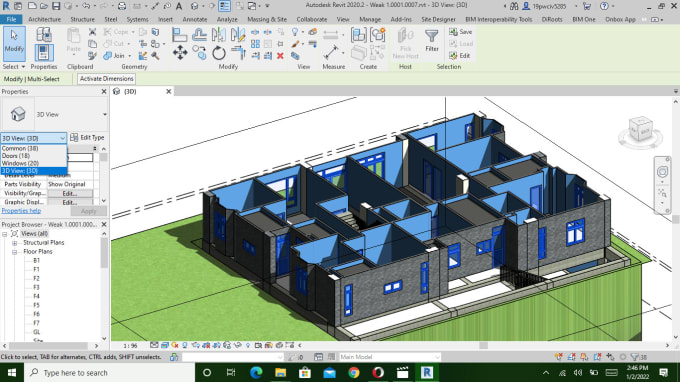This screenshot has width=680, height=382.
Task: Click the Type Properties icon in ribbon
Action: coord(43,35)
